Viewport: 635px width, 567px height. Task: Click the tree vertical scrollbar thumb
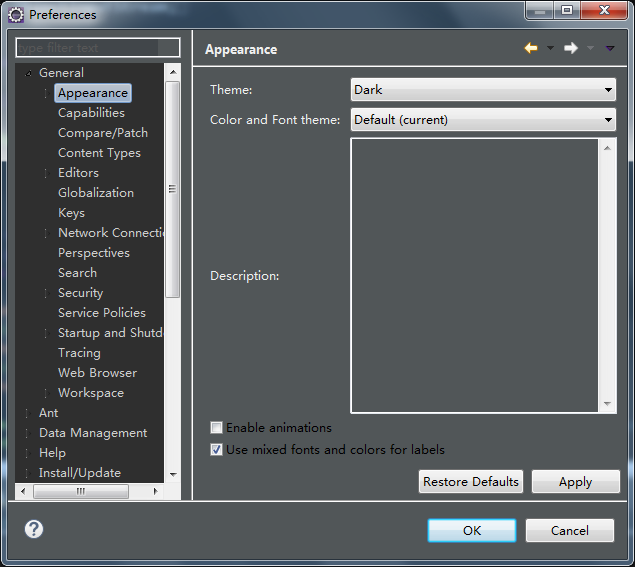[x=173, y=190]
